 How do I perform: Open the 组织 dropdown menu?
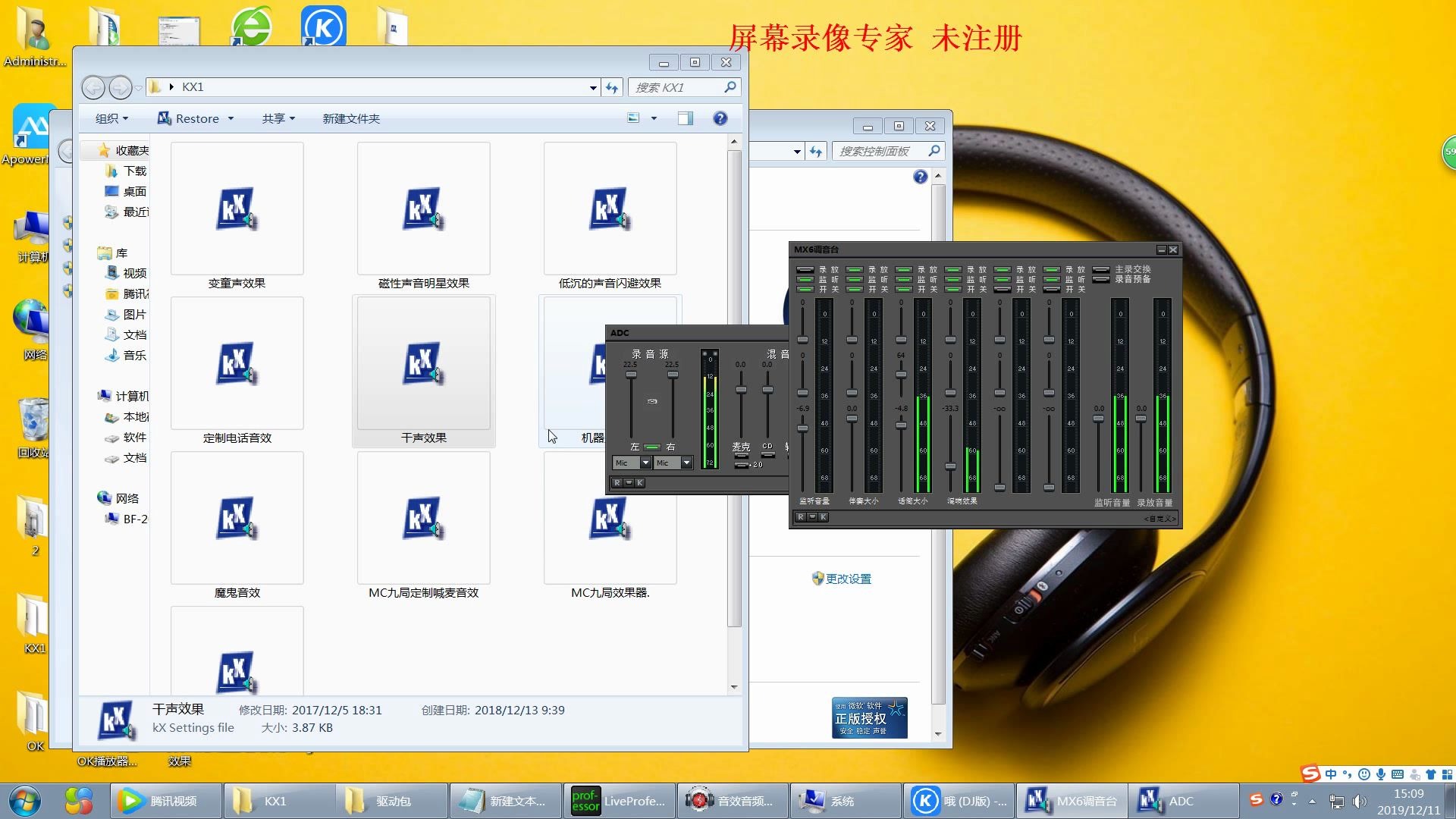111,118
